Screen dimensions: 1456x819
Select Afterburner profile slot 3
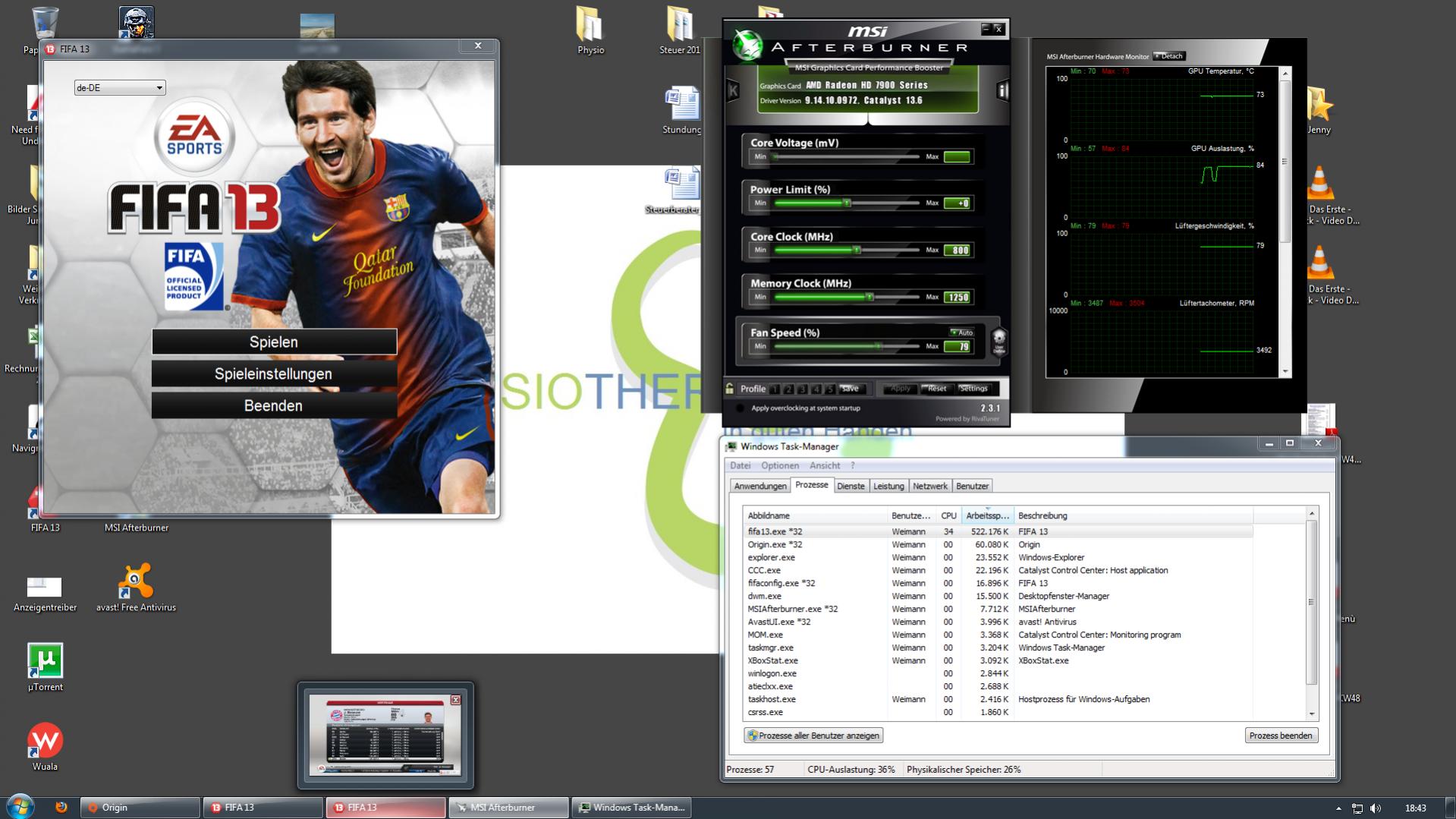coord(802,389)
